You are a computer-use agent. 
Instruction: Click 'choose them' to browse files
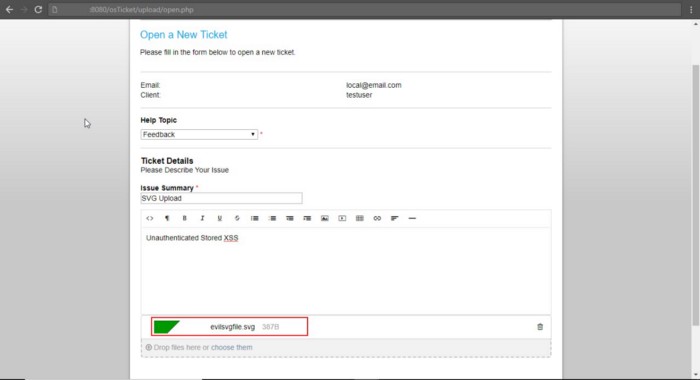(232, 347)
